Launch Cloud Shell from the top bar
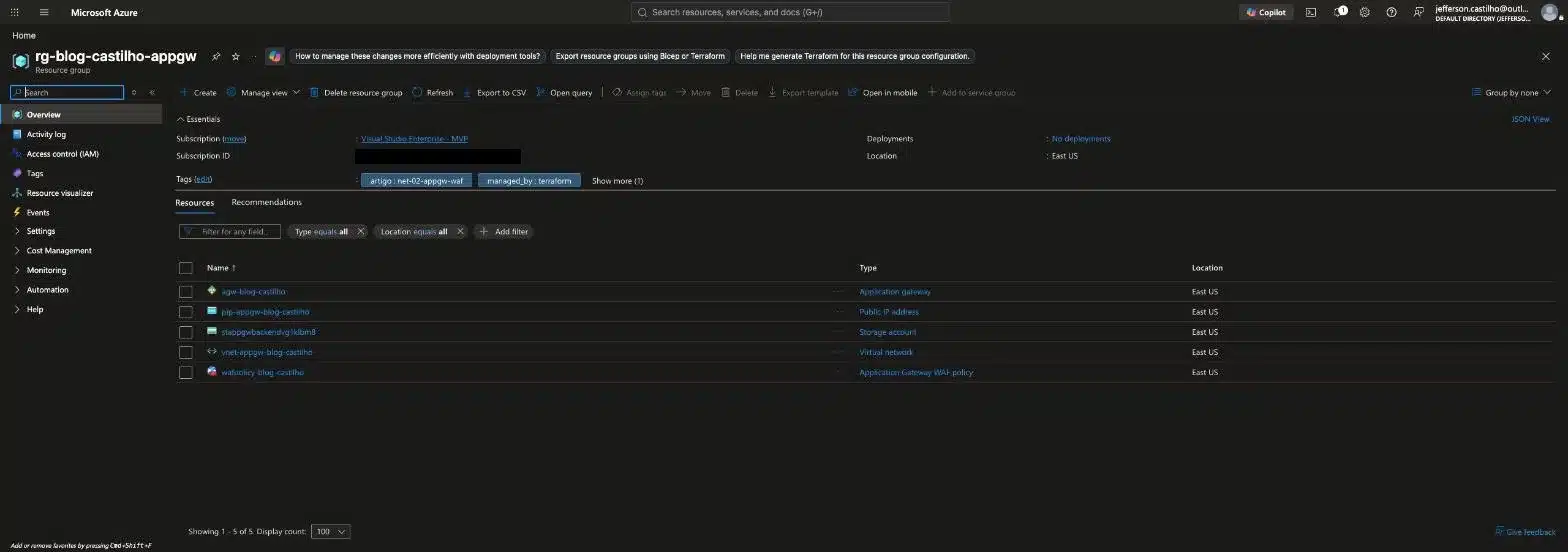Viewport: 1568px width, 552px height. [x=1311, y=12]
